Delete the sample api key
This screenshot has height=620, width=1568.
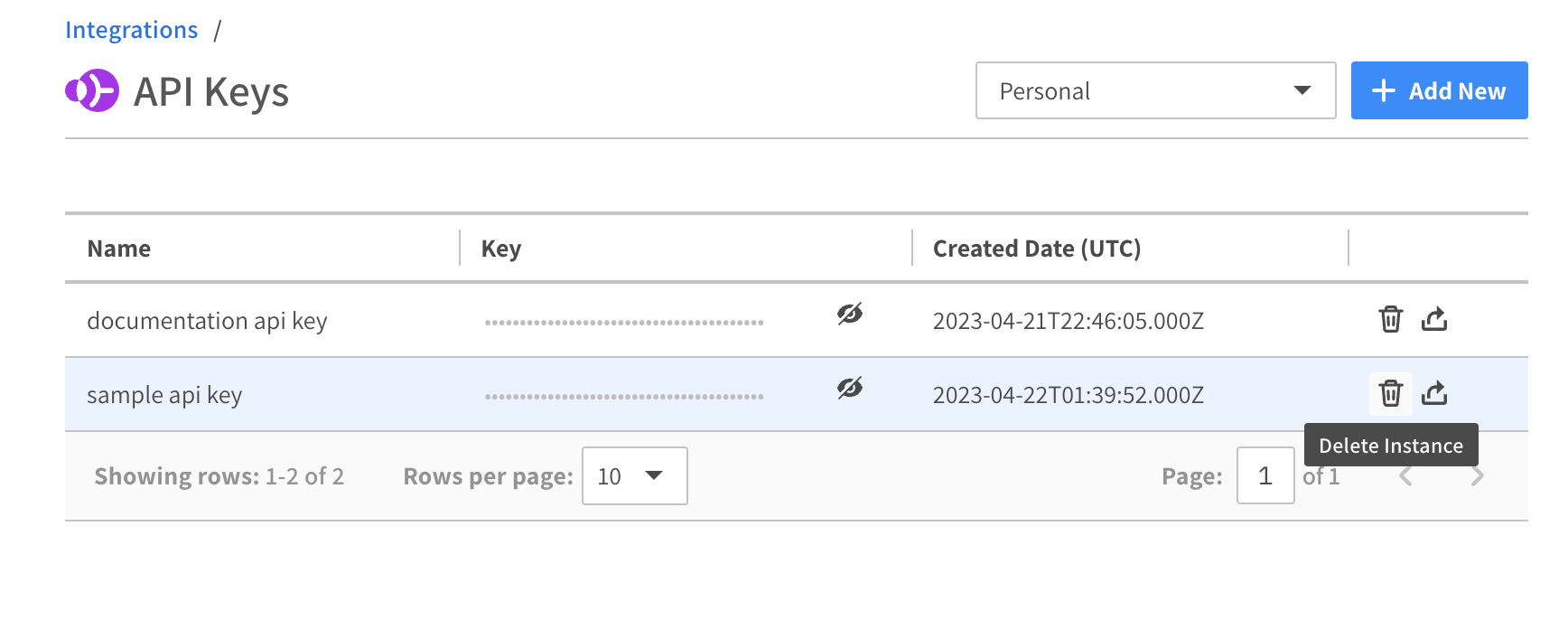(x=1390, y=393)
